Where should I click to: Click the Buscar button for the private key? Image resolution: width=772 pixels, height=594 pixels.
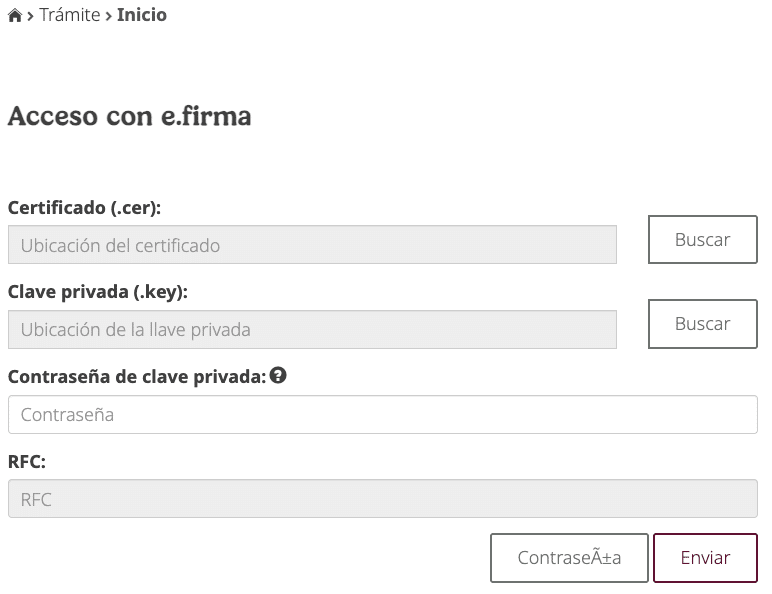tap(703, 324)
